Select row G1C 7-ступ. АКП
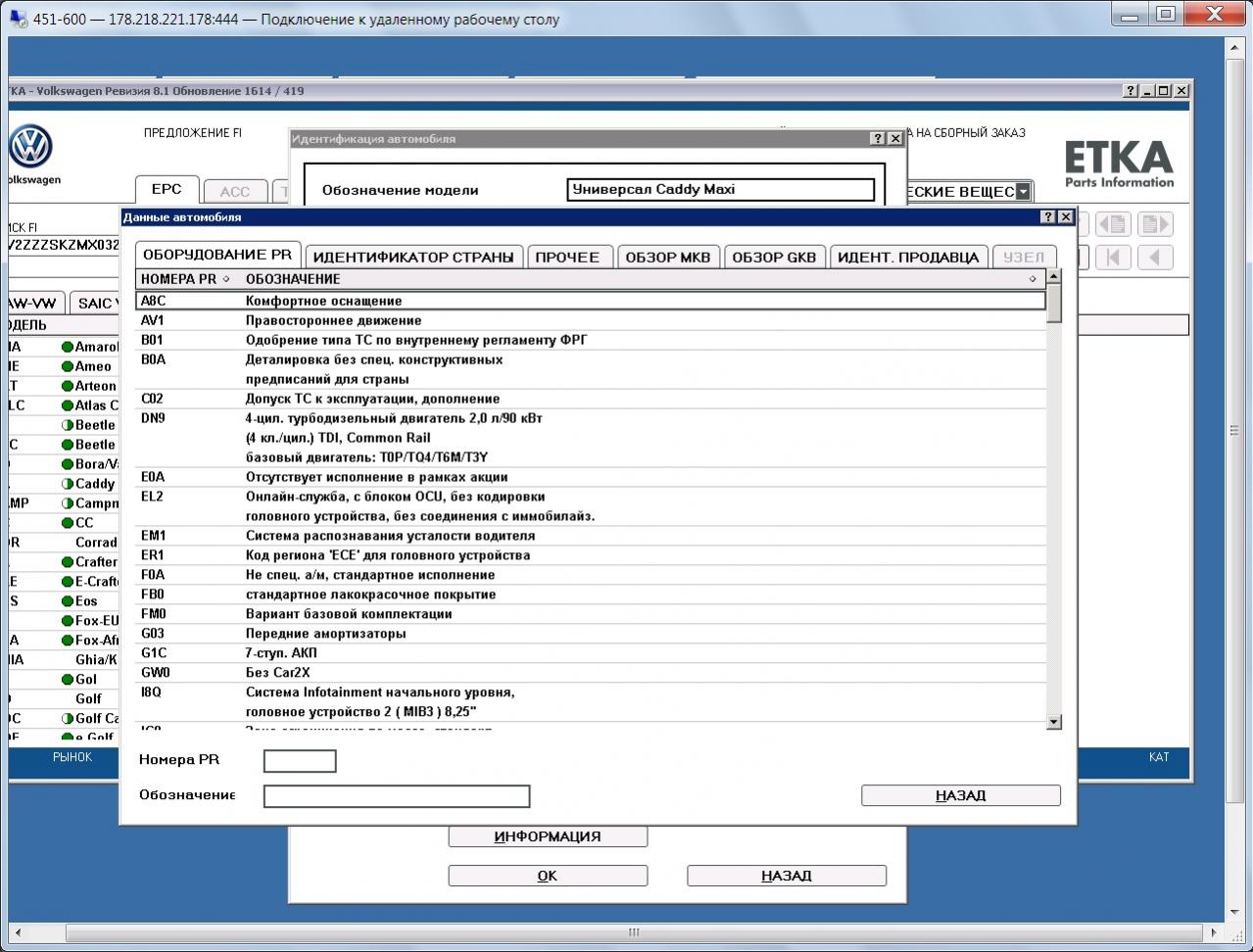1253x952 pixels. 592,653
